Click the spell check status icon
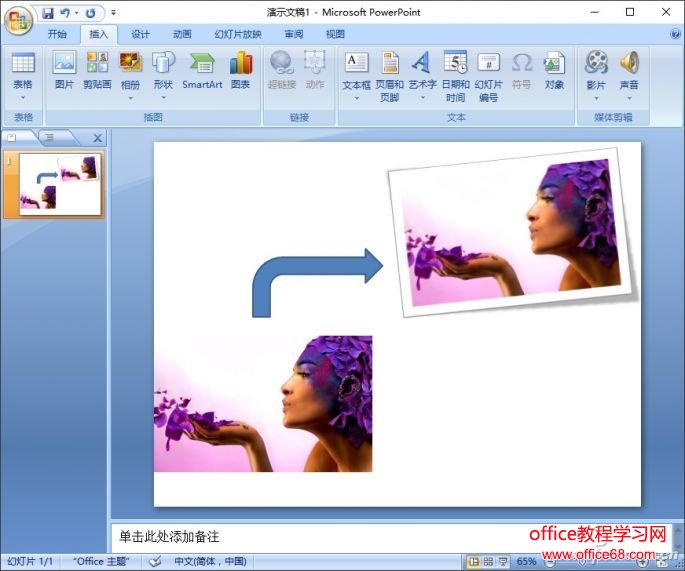 (x=155, y=561)
